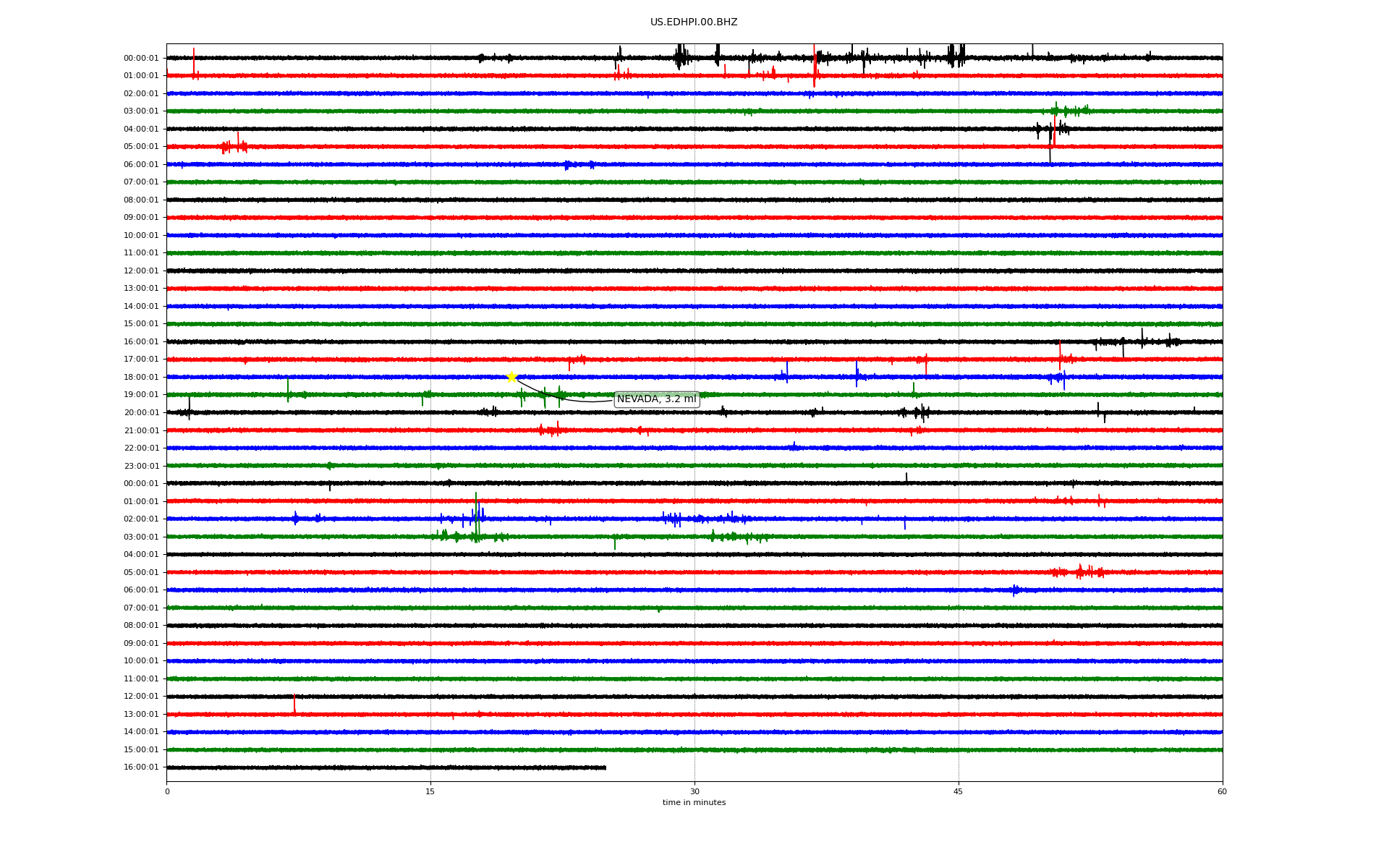
Task: Click the 18:00:01 trace time label
Action: pos(141,378)
